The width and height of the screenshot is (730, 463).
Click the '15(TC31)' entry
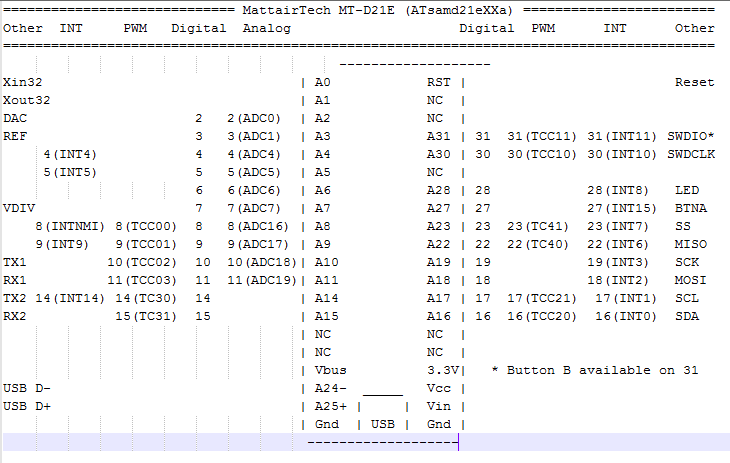(x=146, y=317)
